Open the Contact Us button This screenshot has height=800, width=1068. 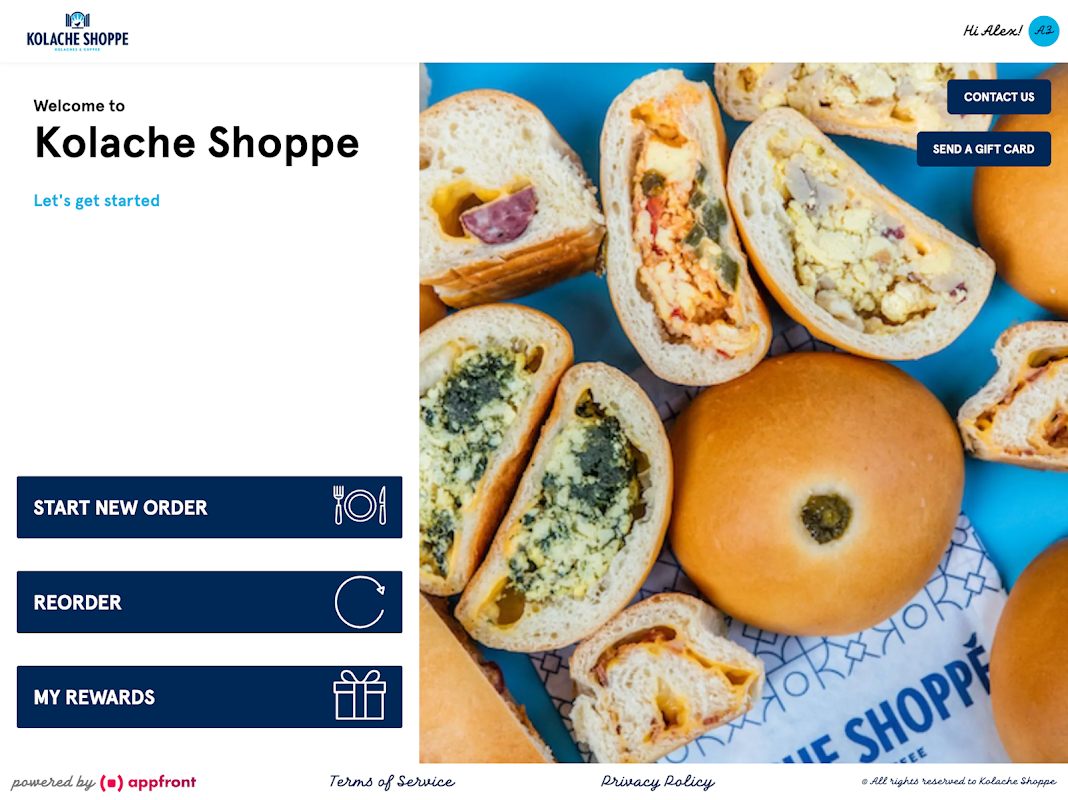click(999, 97)
